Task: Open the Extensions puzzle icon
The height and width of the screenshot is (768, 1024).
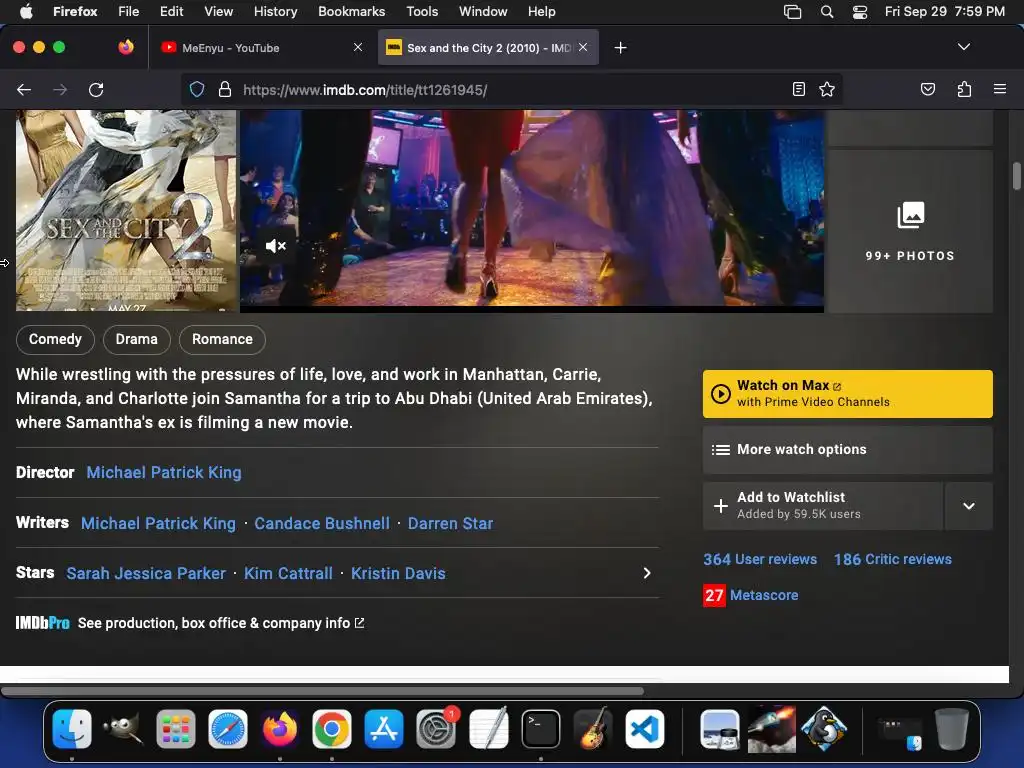Action: point(964,89)
